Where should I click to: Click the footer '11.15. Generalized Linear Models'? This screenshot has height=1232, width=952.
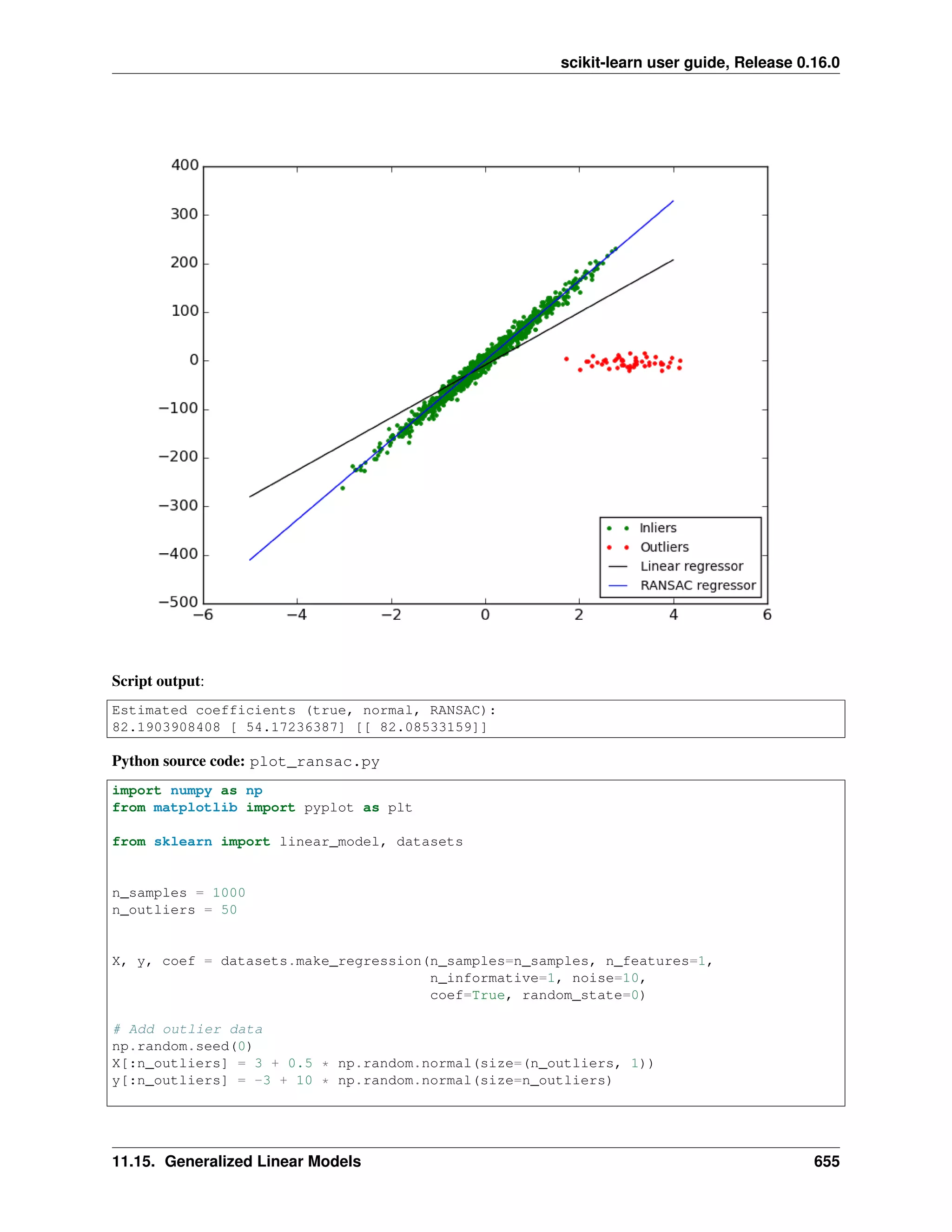[236, 1161]
